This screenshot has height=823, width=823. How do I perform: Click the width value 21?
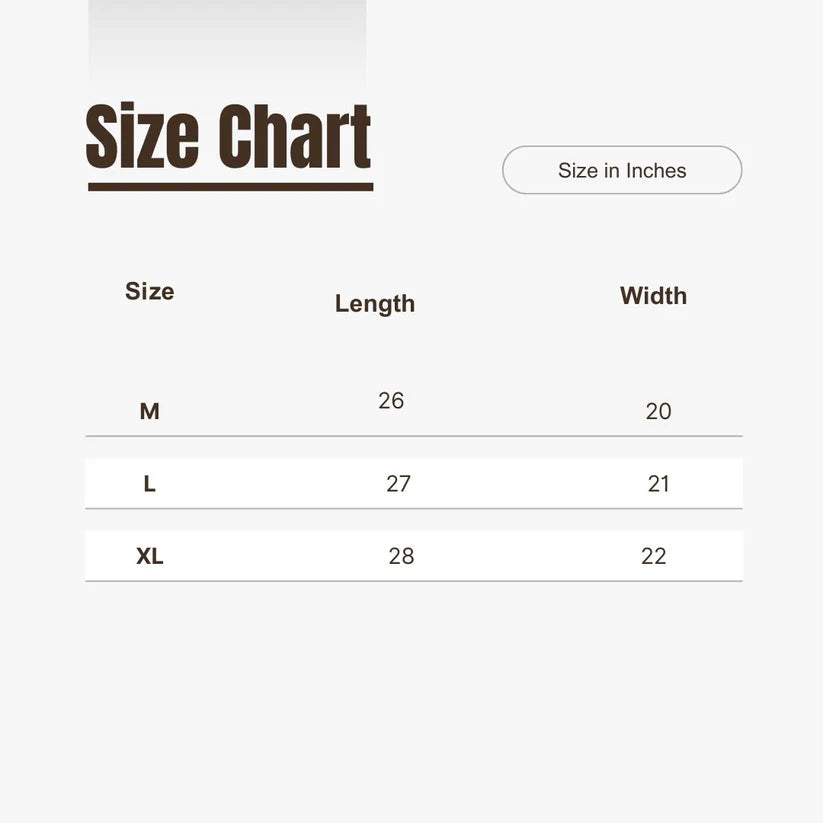[658, 484]
